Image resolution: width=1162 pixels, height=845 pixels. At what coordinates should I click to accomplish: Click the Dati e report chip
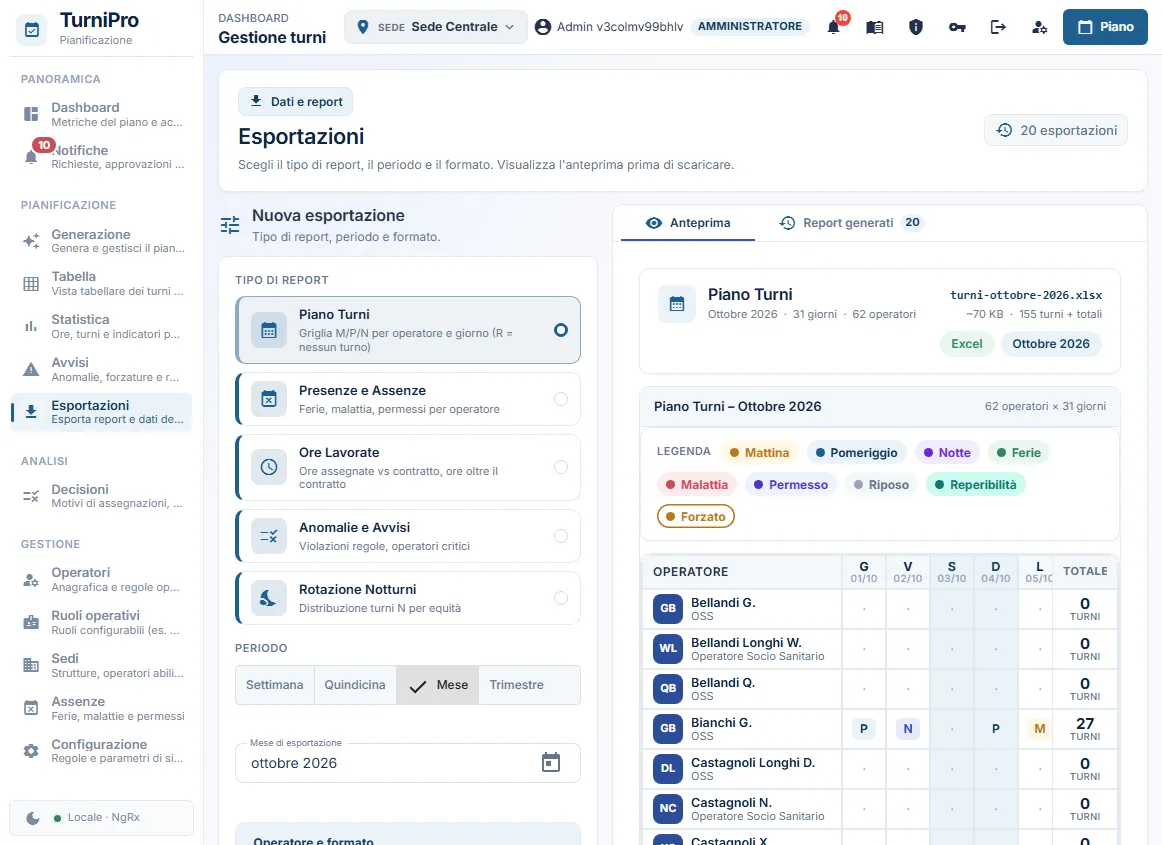coord(296,102)
